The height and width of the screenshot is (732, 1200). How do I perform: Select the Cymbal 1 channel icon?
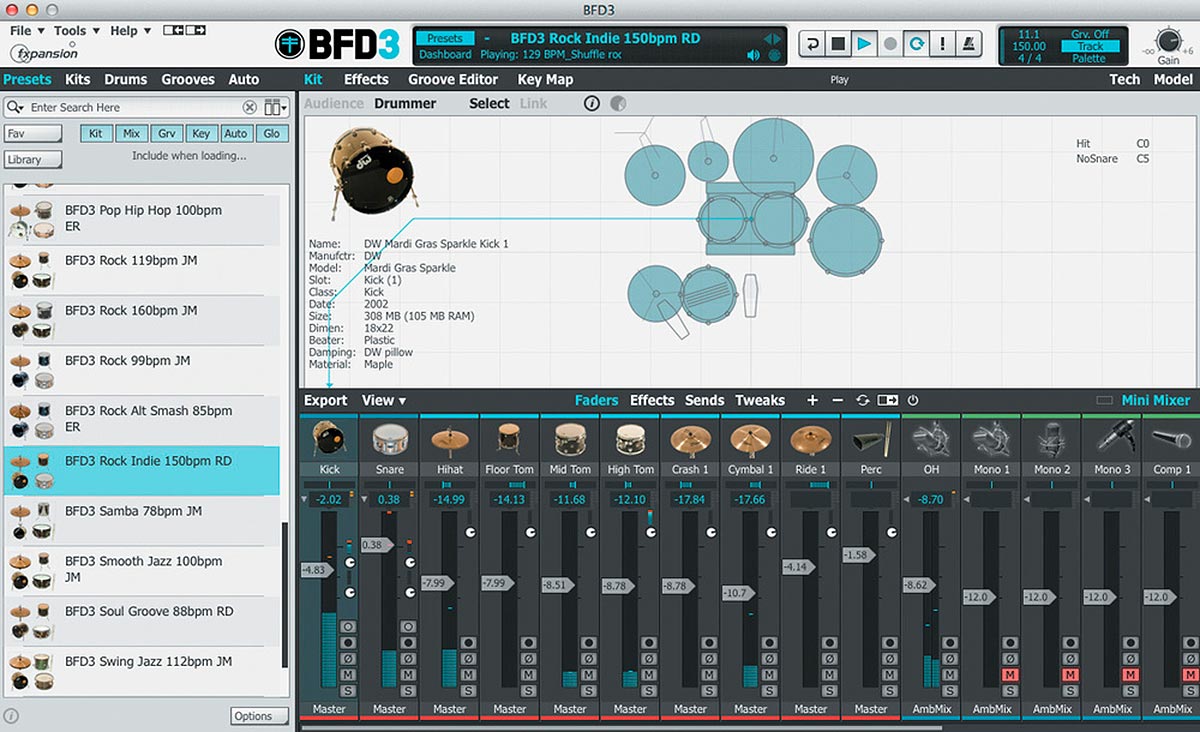(x=750, y=439)
